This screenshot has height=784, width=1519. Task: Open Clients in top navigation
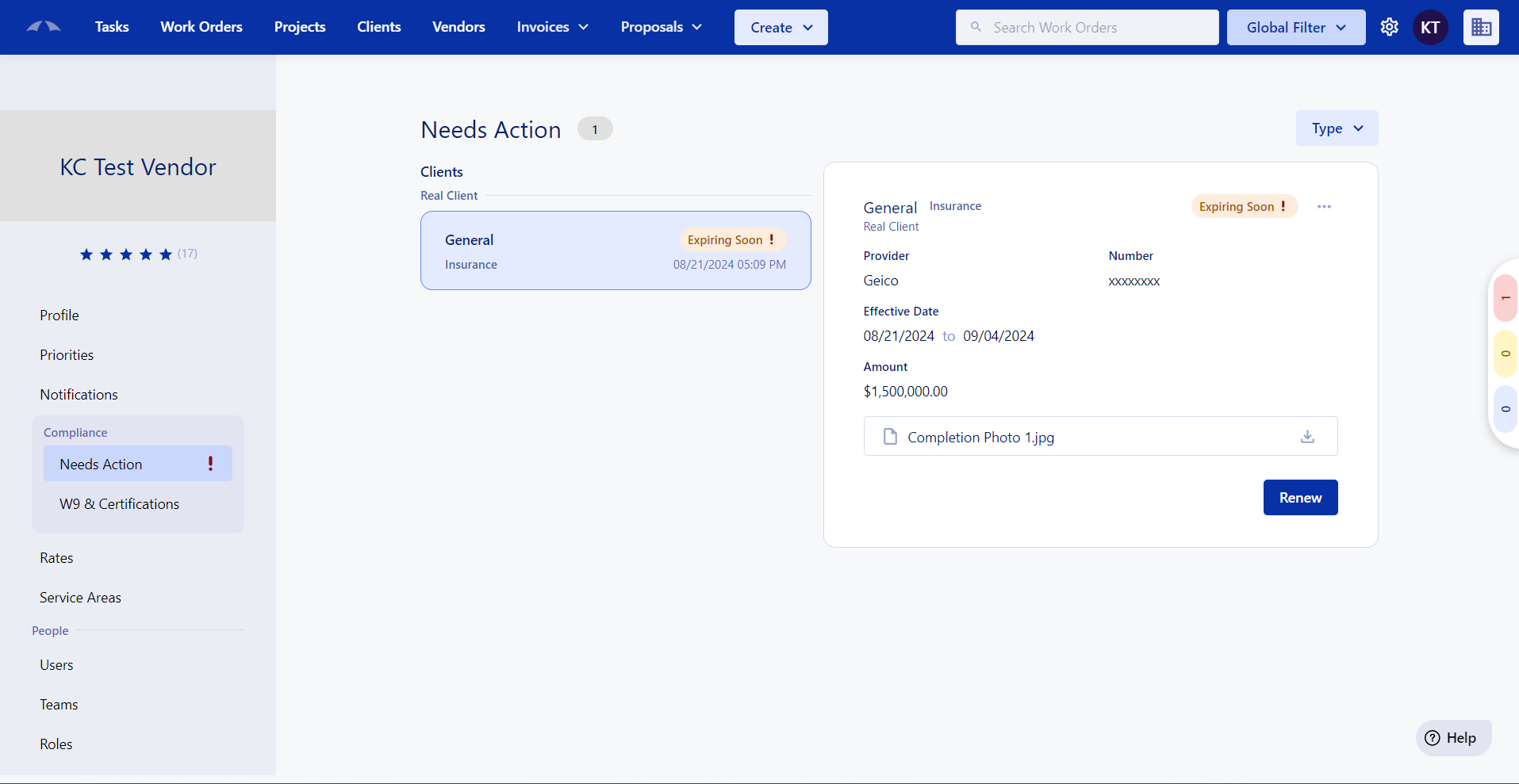[379, 27]
